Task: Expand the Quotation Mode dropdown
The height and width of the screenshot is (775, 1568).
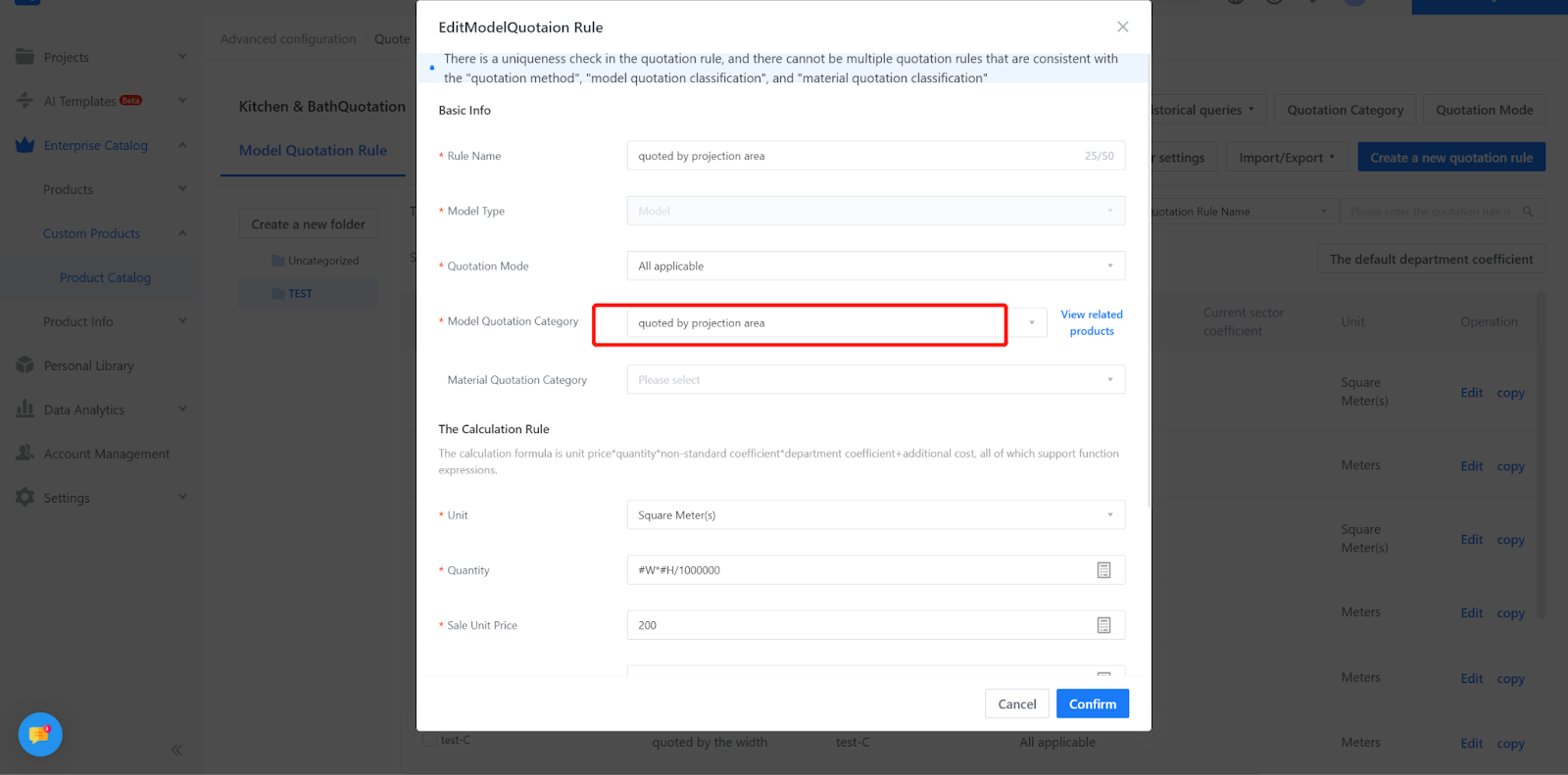Action: point(875,266)
